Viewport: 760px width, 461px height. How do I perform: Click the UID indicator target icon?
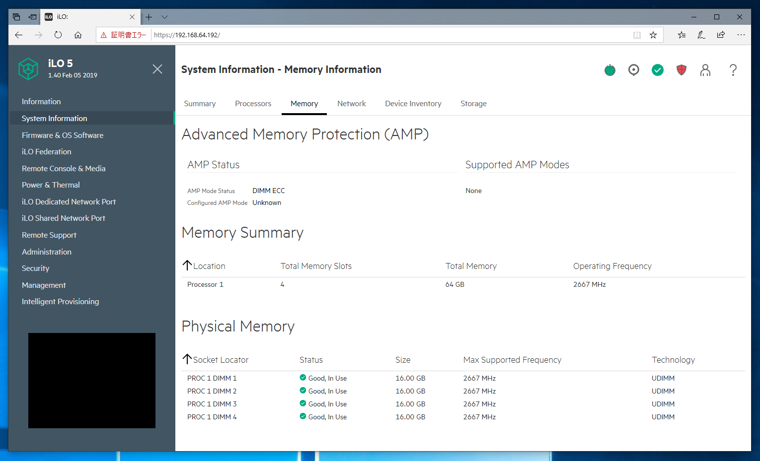tap(634, 70)
